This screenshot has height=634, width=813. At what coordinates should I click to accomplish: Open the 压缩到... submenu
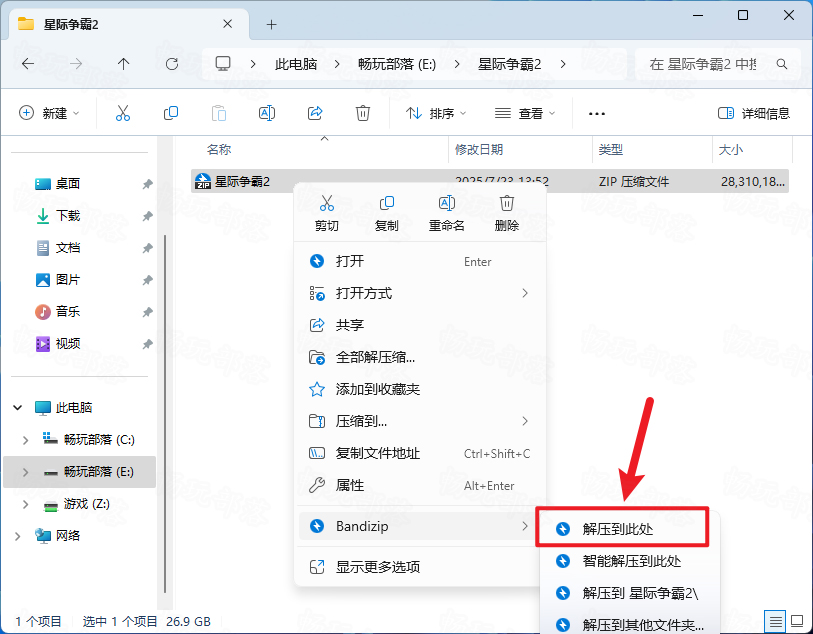420,421
